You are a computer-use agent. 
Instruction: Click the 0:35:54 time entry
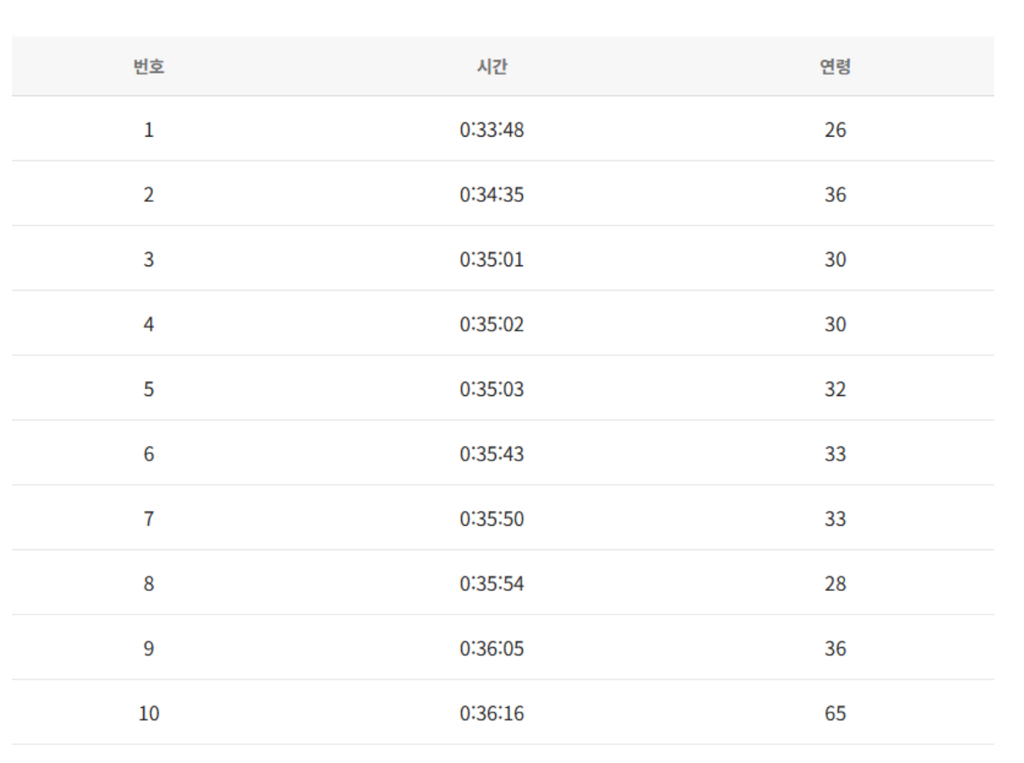coord(492,584)
